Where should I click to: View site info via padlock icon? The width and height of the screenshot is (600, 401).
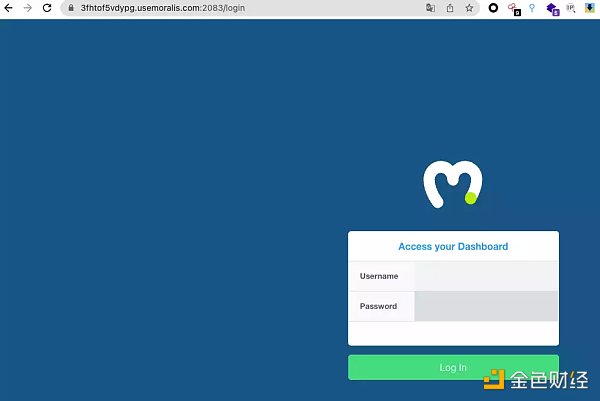click(x=71, y=8)
